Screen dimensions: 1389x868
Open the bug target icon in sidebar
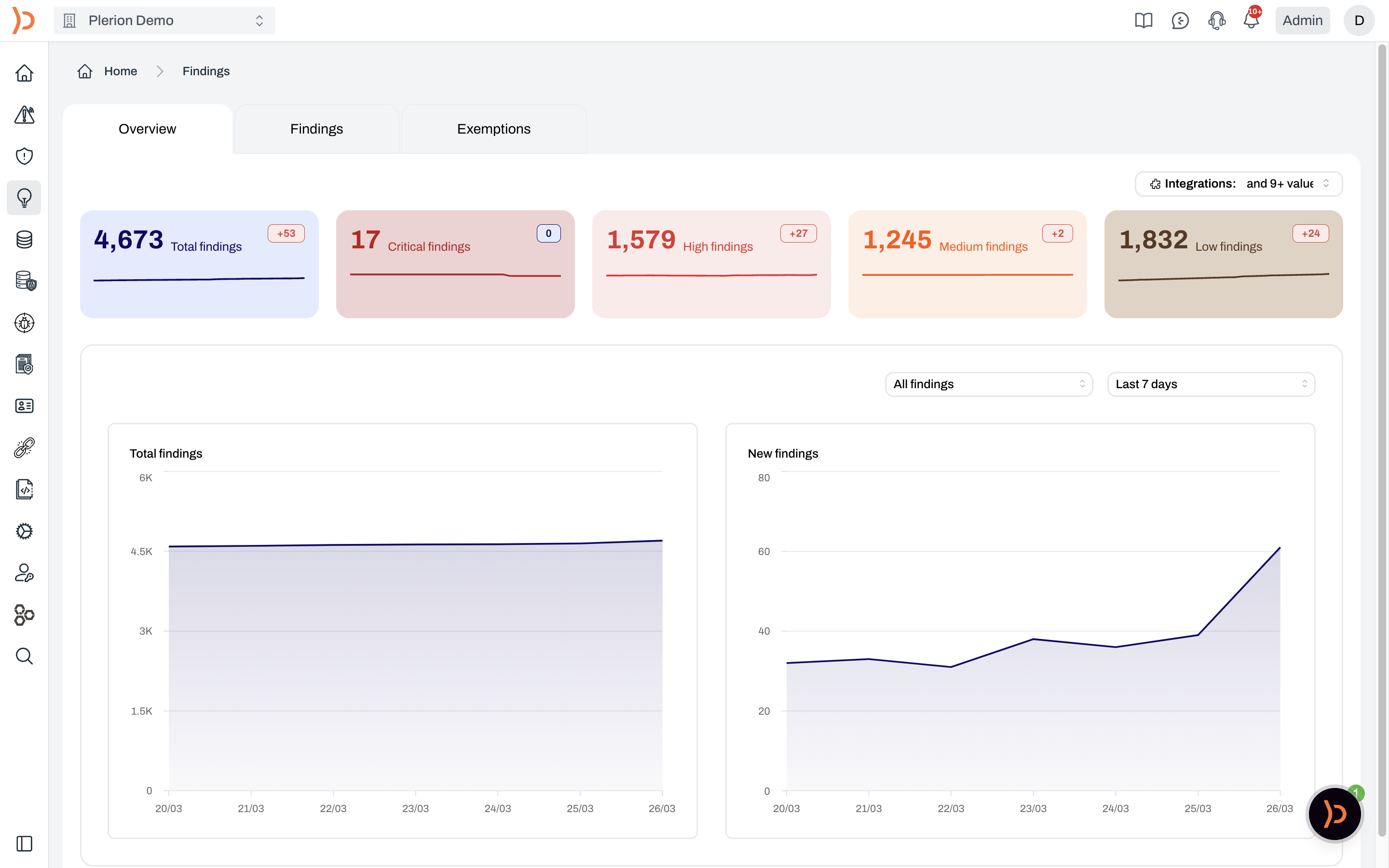tap(24, 323)
